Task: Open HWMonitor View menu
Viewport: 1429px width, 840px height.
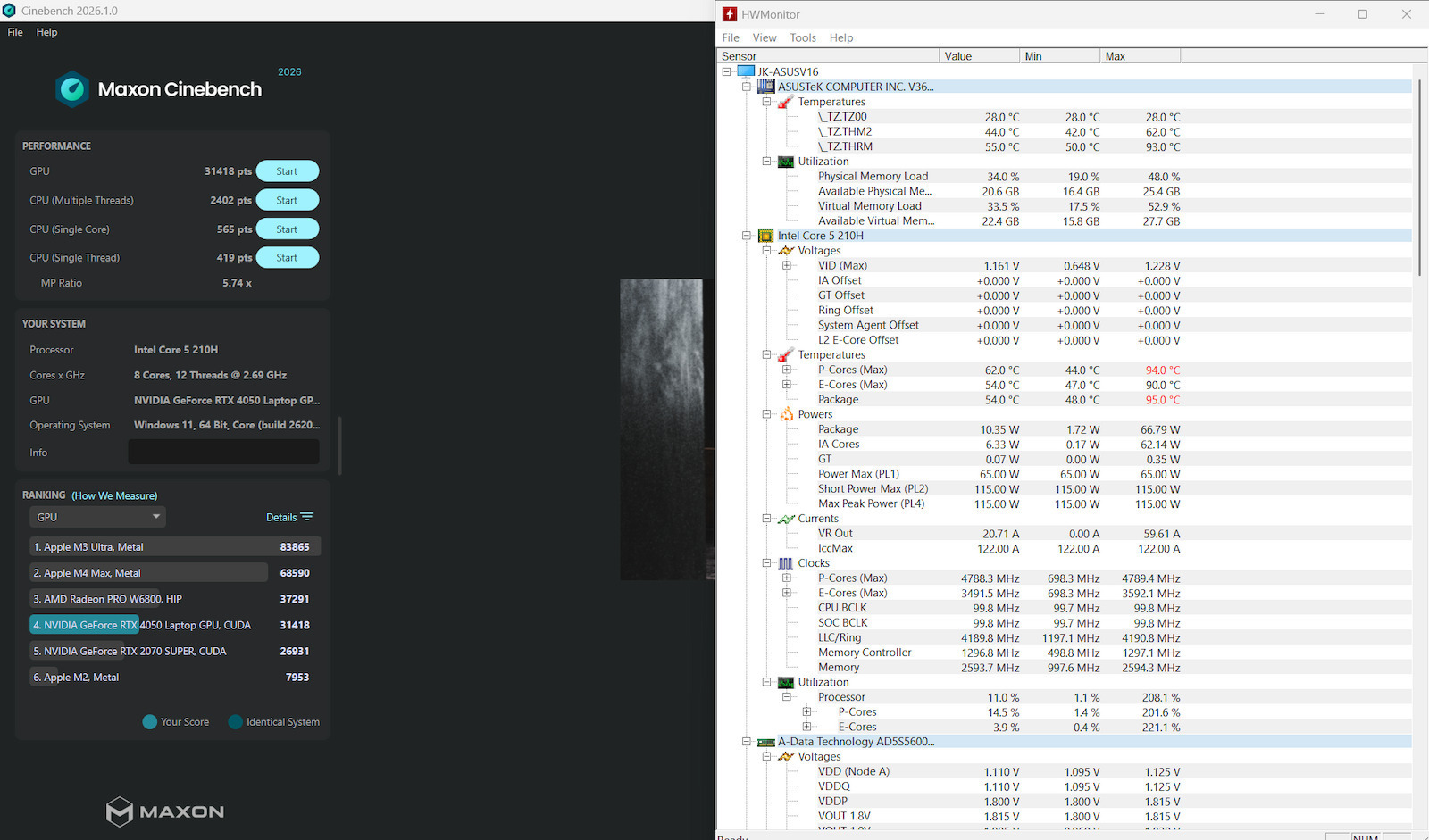Action: coord(765,37)
